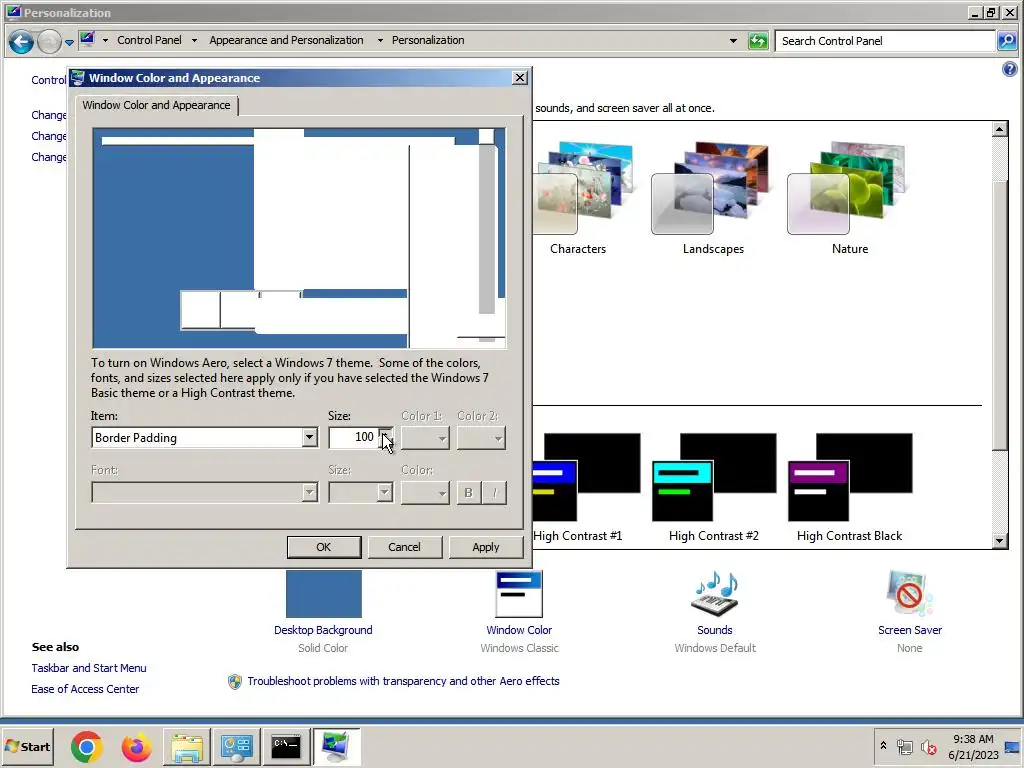Viewport: 1024px width, 768px height.
Task: Click the font Color swatch dropdown
Action: coord(424,492)
